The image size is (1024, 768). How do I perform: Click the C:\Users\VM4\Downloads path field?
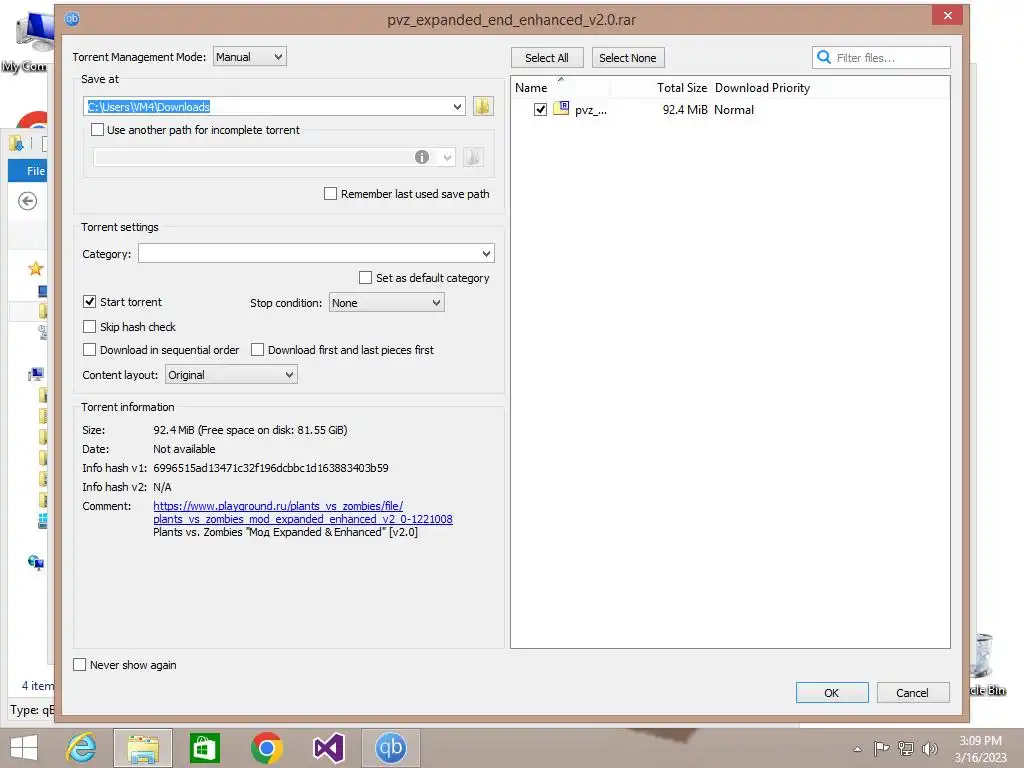coord(274,106)
